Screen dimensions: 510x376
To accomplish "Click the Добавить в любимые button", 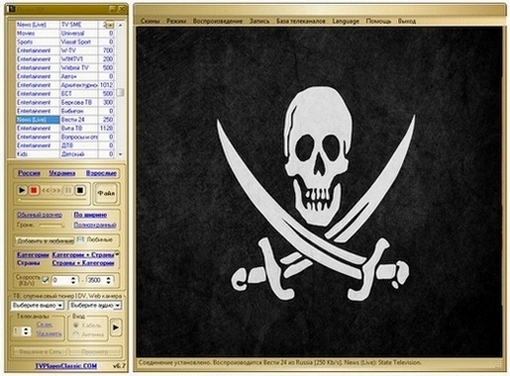I will pos(45,240).
